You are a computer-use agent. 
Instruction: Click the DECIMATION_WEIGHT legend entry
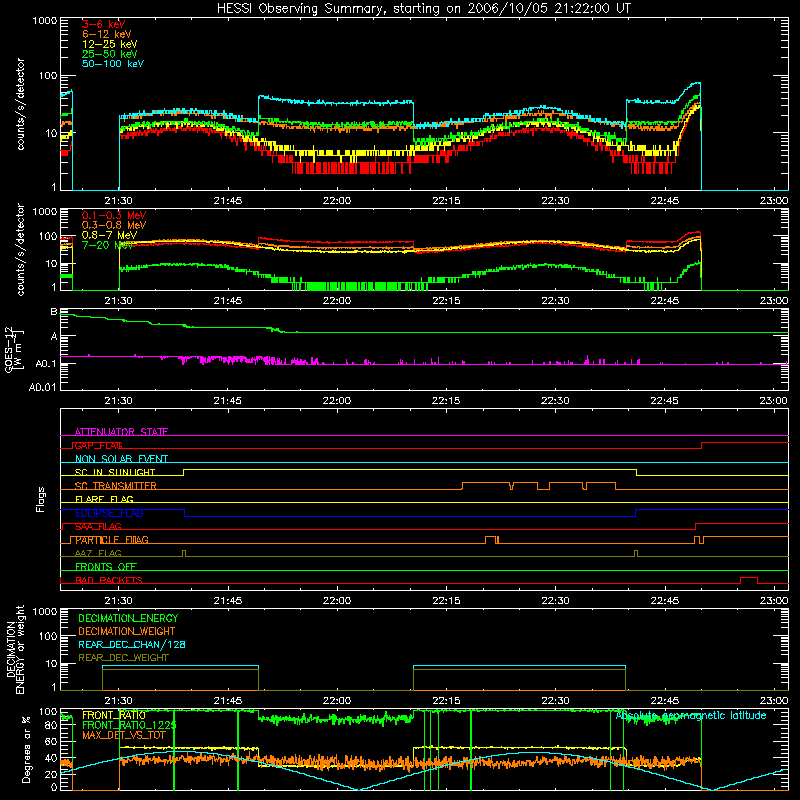pyautogui.click(x=127, y=631)
